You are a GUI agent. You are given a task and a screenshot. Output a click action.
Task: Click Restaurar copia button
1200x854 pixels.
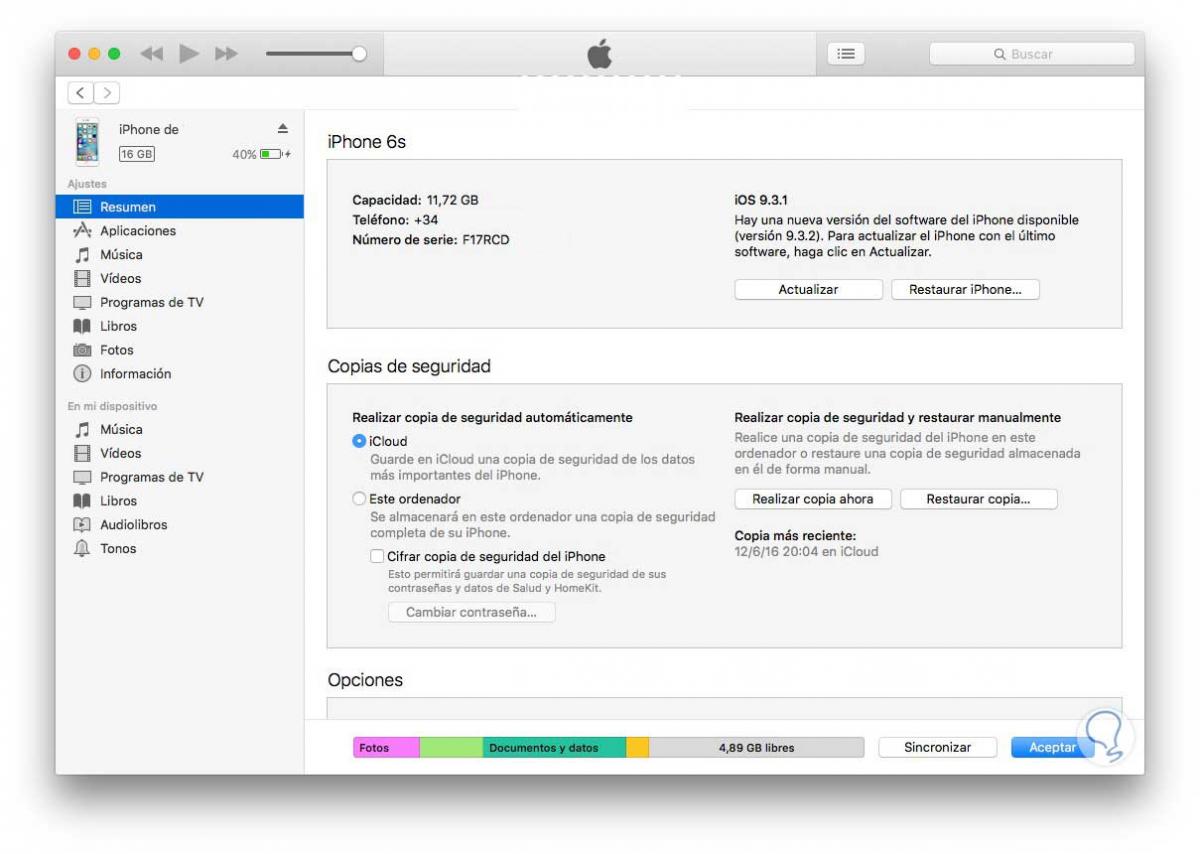[978, 499]
